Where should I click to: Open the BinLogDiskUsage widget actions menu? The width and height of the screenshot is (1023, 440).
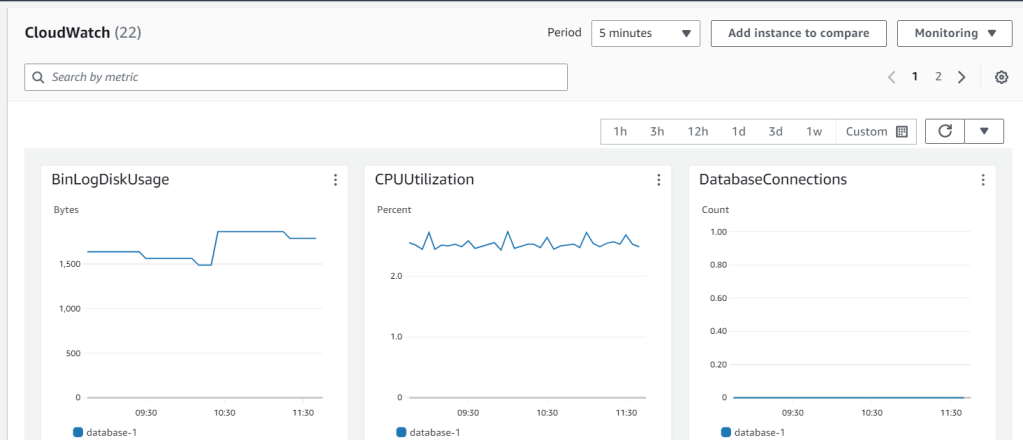click(x=335, y=180)
